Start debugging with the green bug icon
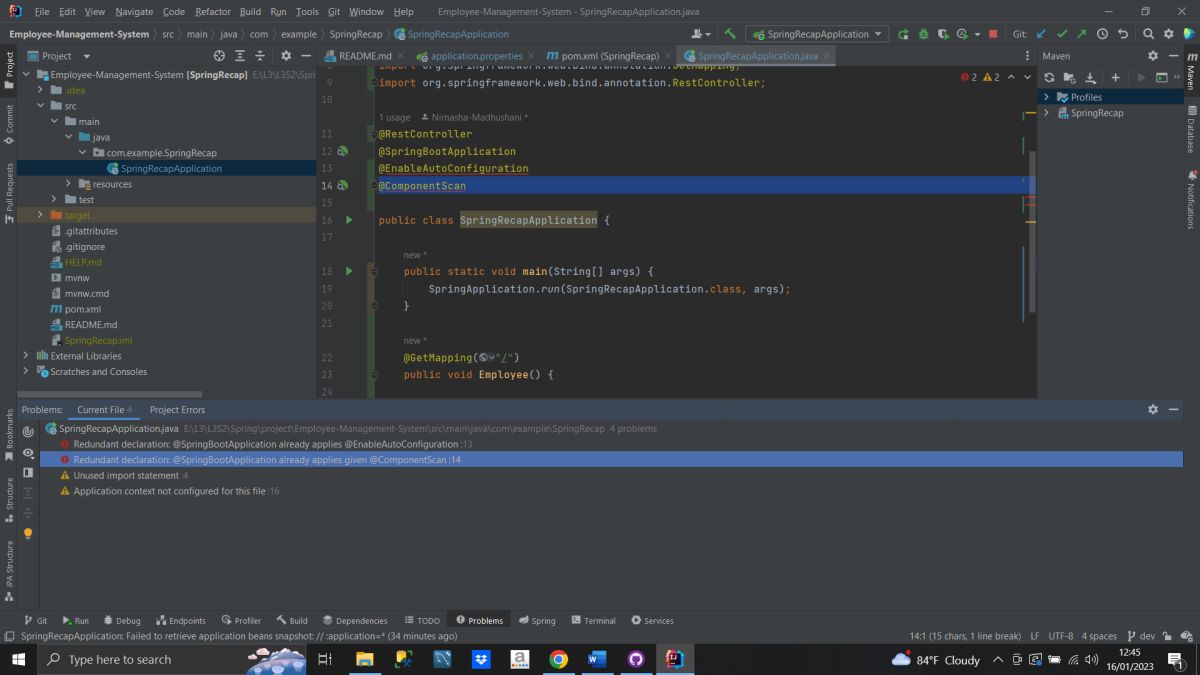Screen dimensions: 1200x675 923,34
